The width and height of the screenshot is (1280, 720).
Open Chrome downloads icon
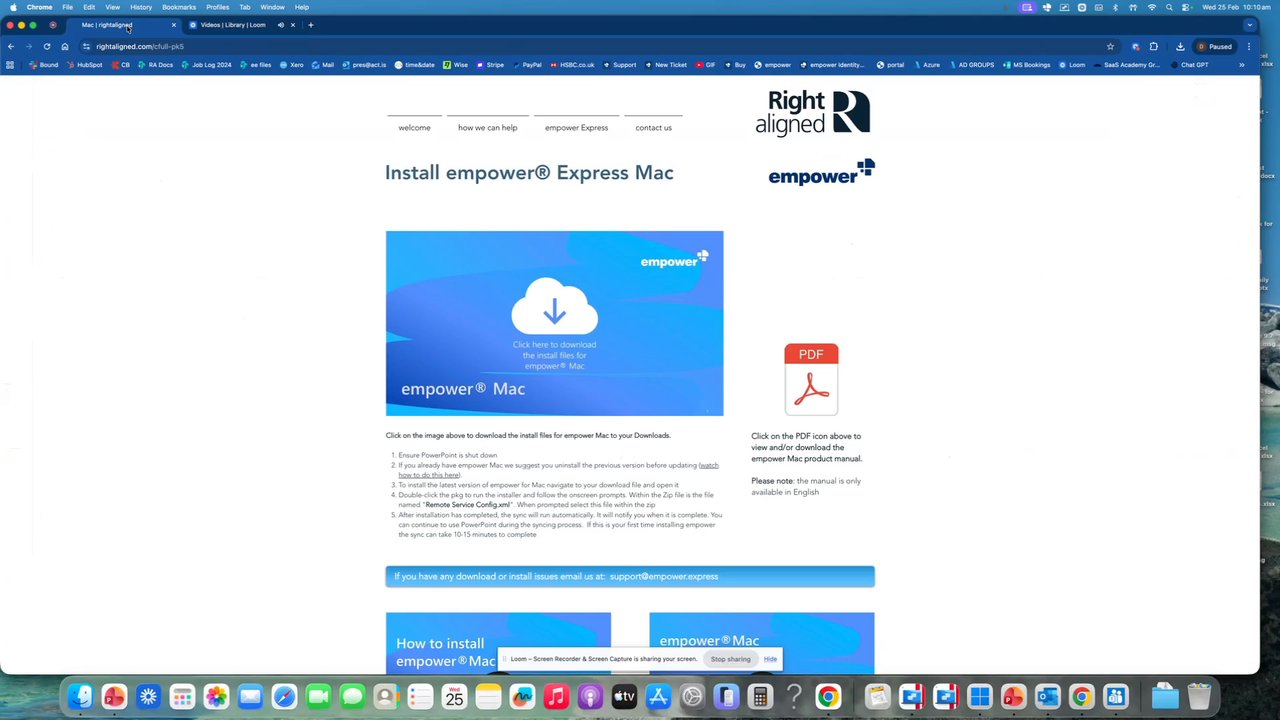(1180, 46)
